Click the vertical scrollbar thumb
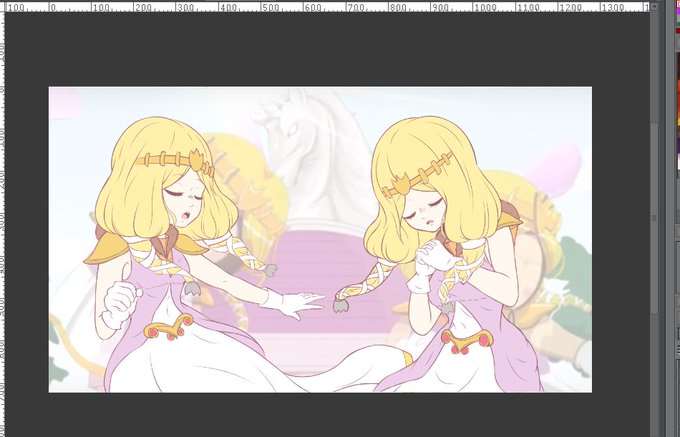The image size is (680, 437). [x=654, y=218]
